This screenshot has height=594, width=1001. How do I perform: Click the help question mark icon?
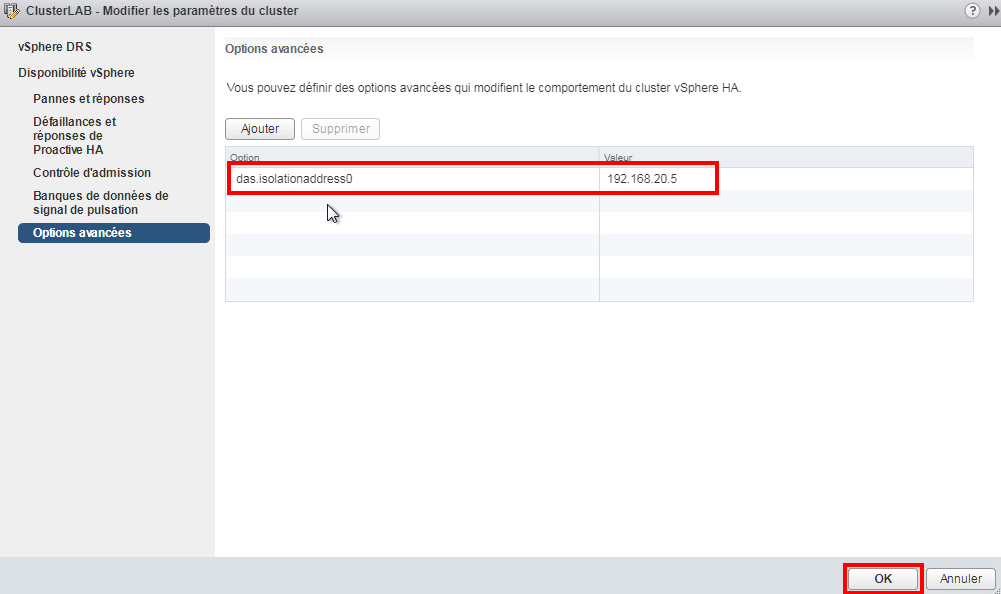click(972, 11)
